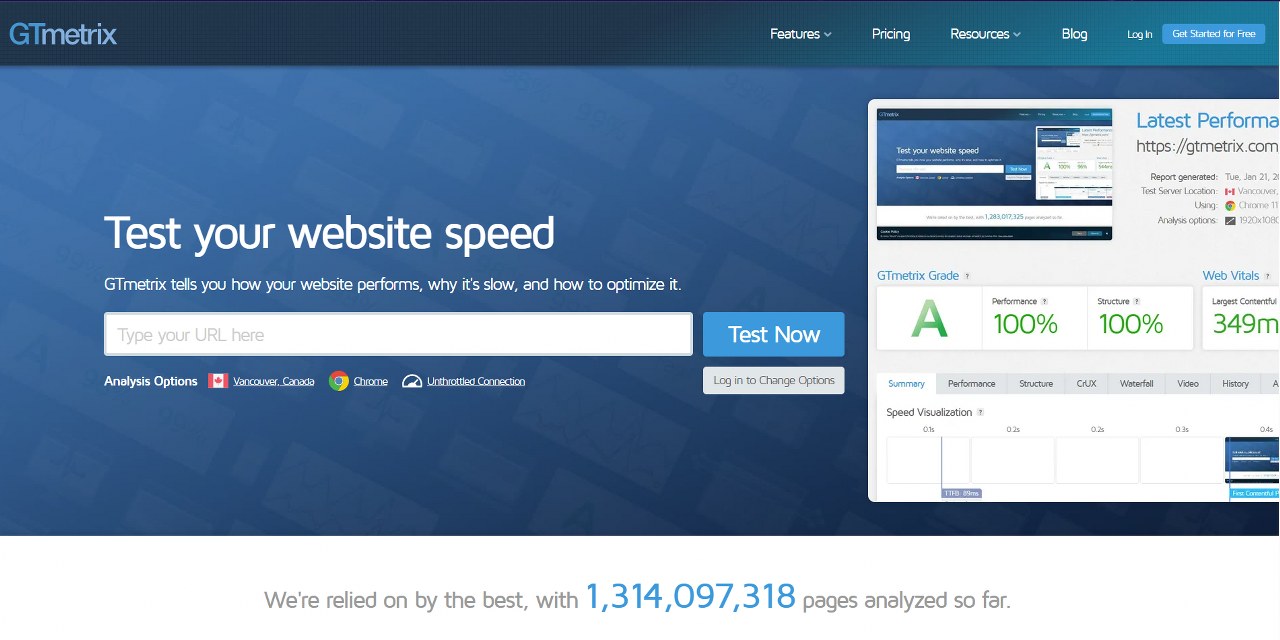Click the help icon beside Structure score label
Screen dimensions: 1280x640
1137,301
